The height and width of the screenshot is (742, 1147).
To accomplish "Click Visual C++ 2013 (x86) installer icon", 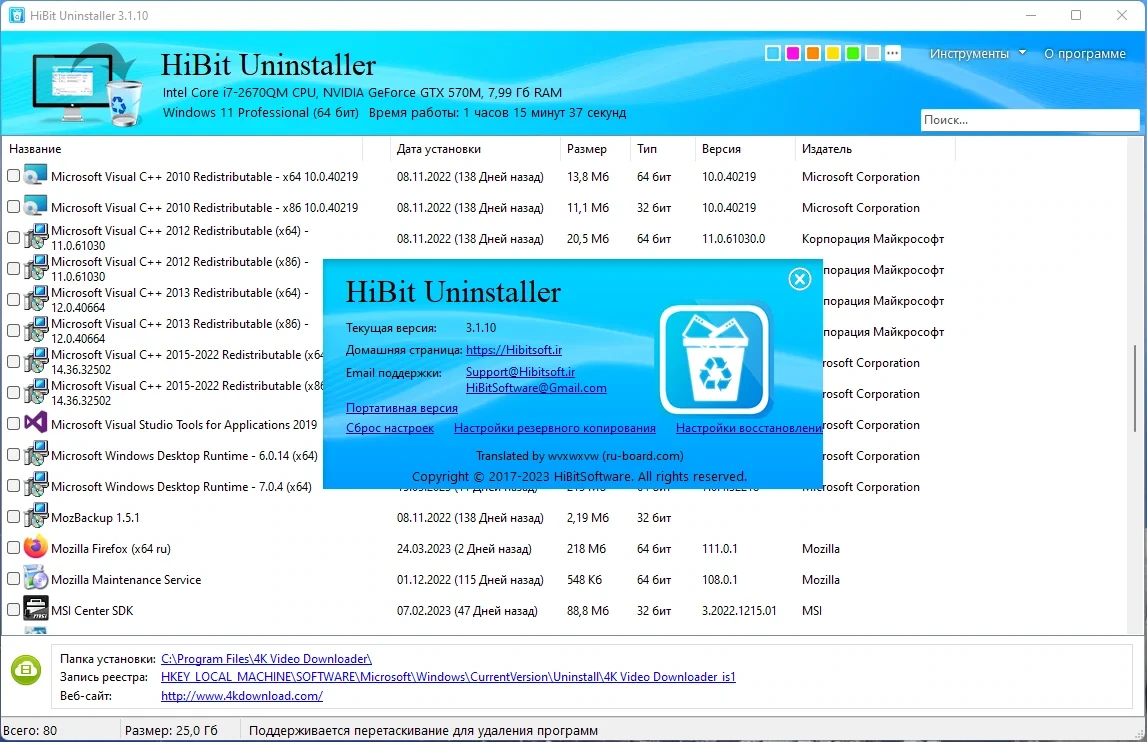I will (35, 329).
